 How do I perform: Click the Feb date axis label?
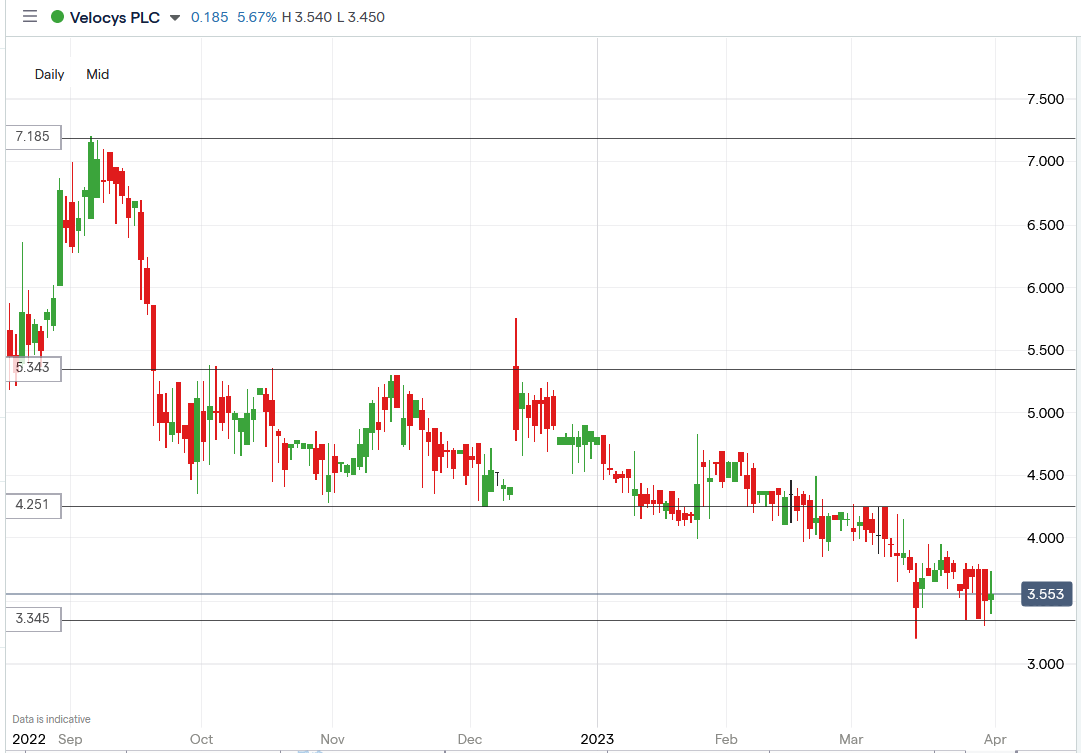[726, 740]
